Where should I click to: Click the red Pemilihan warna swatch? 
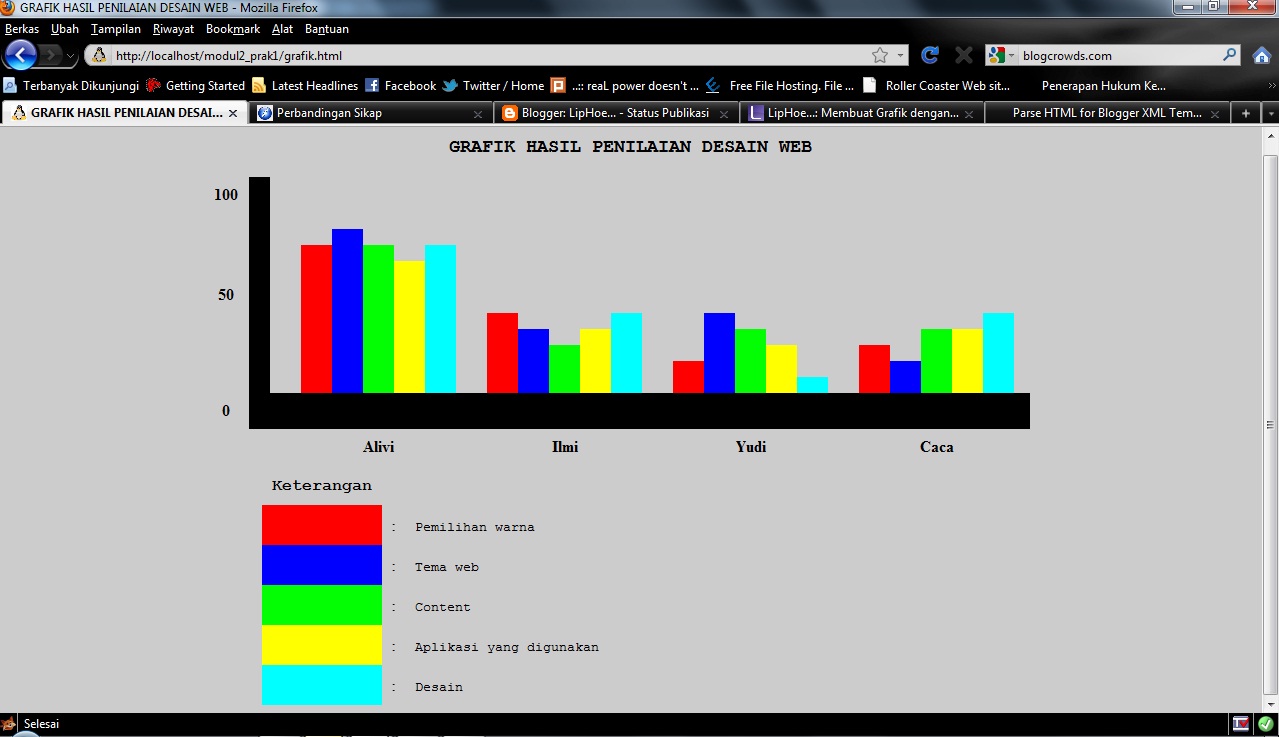(320, 522)
